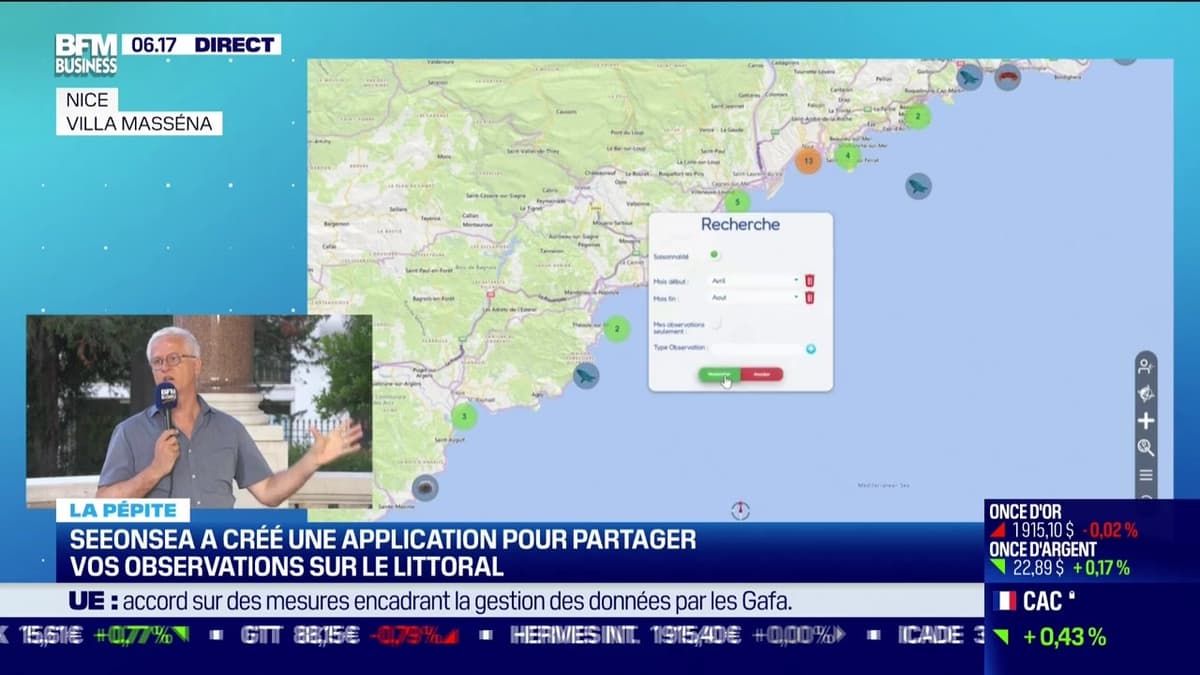Toggle the Saisonnalité switch
The image size is (1200, 675).
click(x=714, y=255)
